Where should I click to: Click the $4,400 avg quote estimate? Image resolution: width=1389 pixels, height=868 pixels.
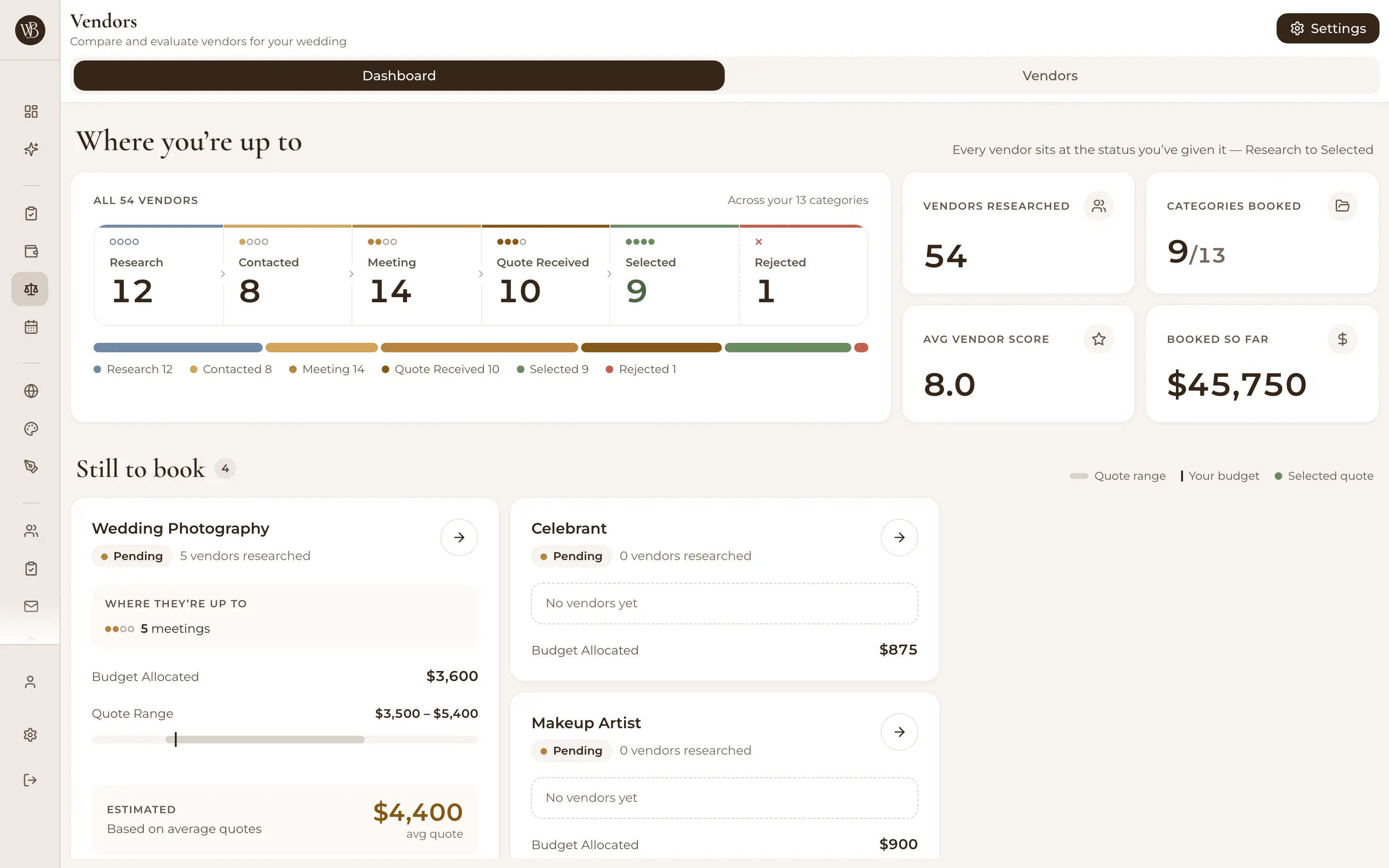pos(418,812)
